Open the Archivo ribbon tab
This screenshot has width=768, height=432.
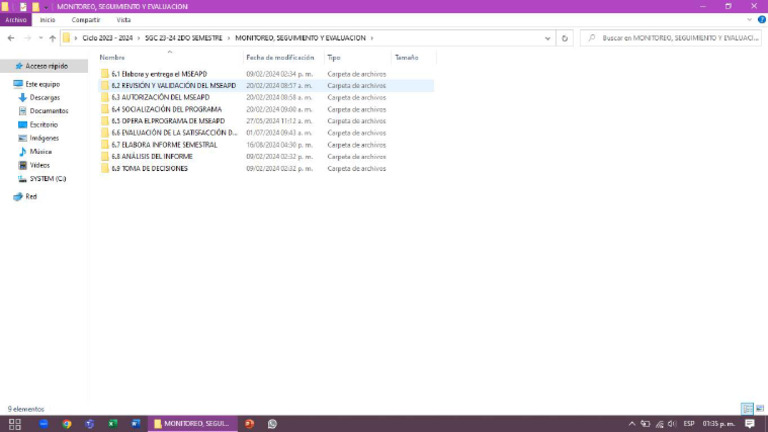coord(16,20)
